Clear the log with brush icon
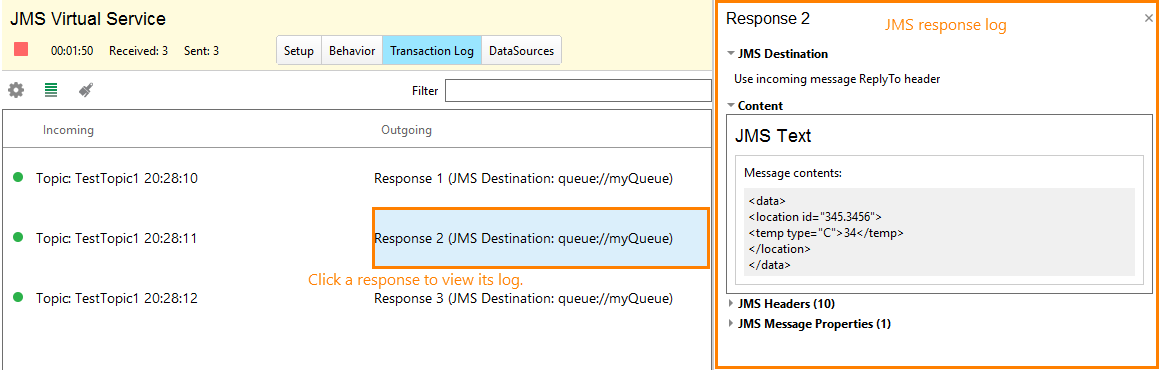The width and height of the screenshot is (1160, 370). click(86, 90)
